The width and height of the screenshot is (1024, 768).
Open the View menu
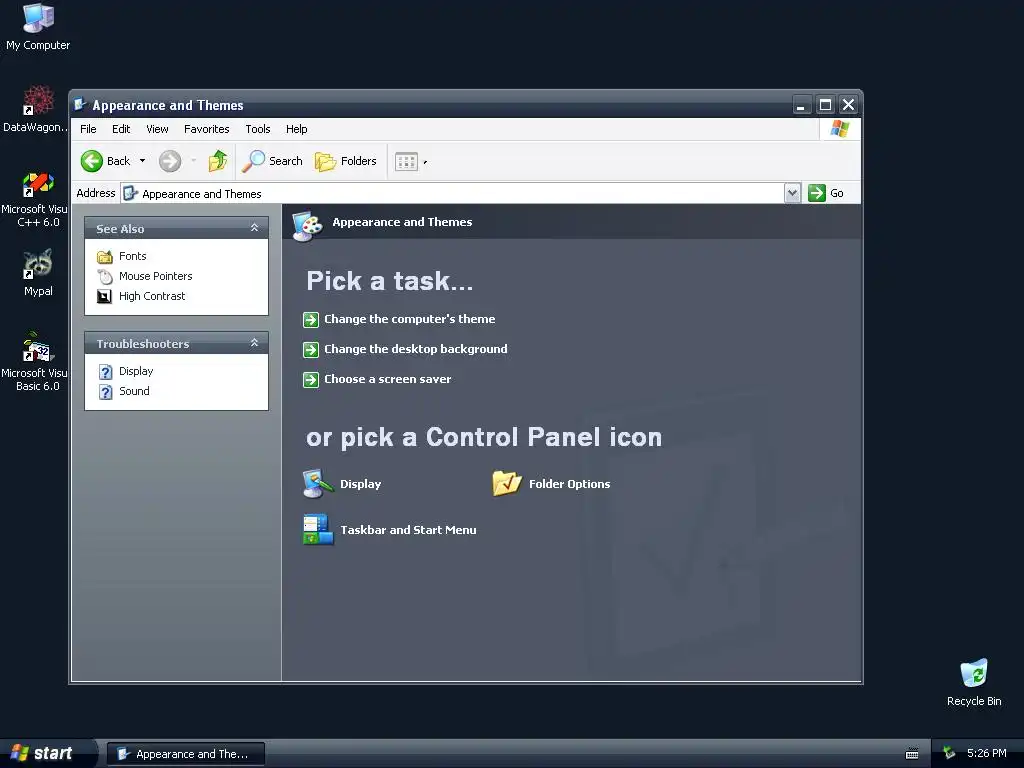click(x=157, y=129)
